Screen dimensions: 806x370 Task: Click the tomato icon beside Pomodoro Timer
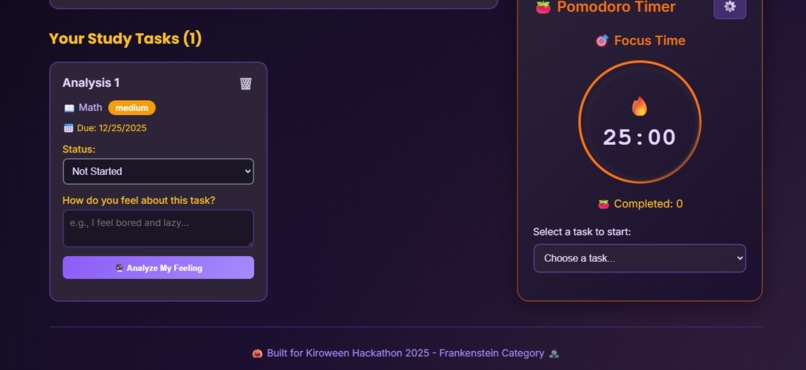[543, 7]
